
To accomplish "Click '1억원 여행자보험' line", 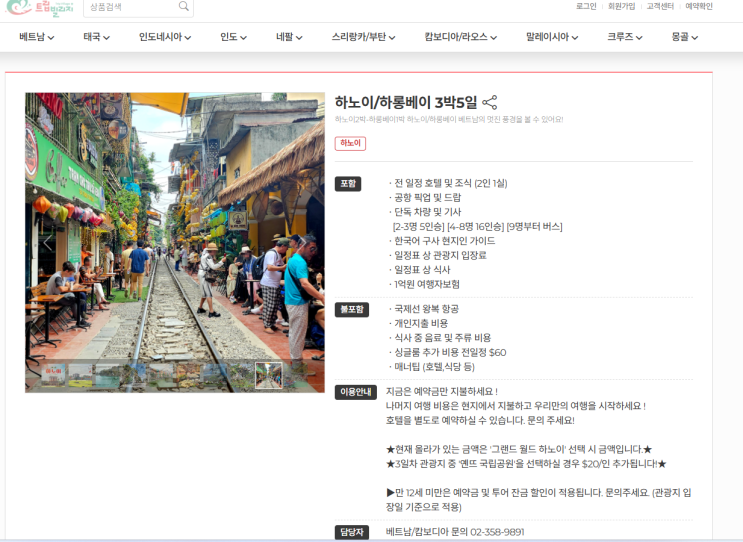I will pos(424,284).
